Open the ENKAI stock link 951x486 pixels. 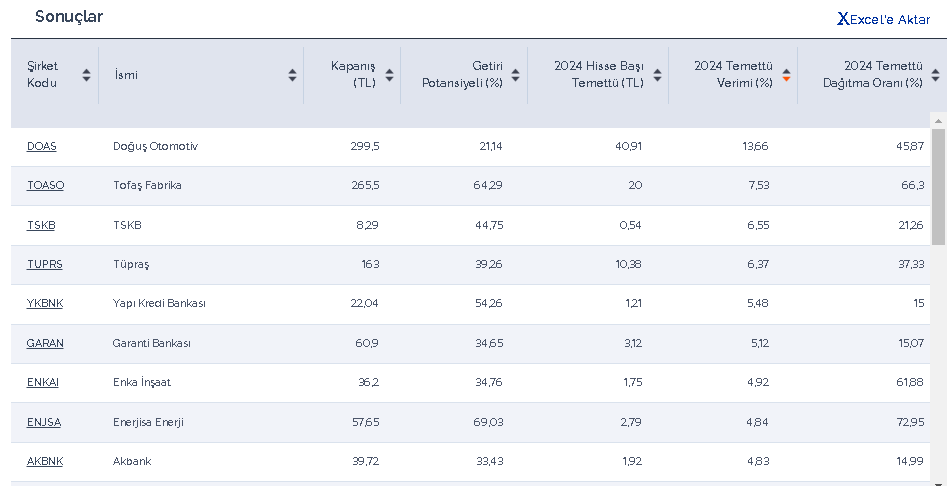click(43, 382)
